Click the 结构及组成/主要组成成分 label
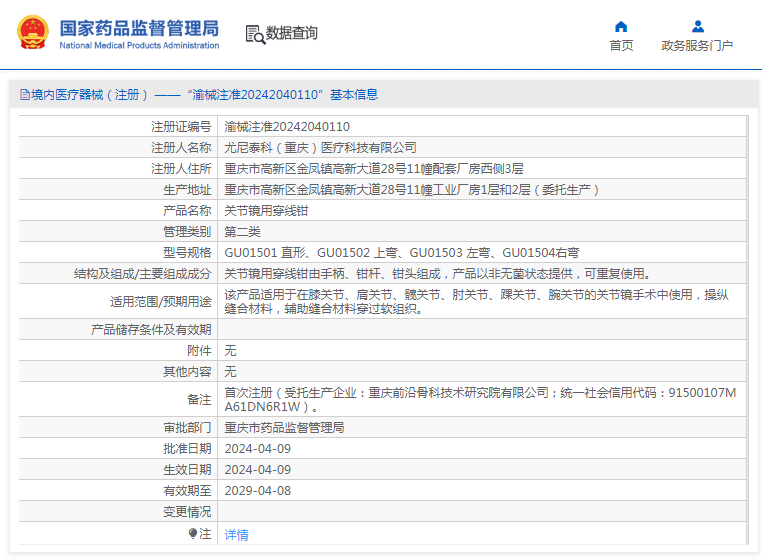The width and height of the screenshot is (762, 560). (x=142, y=274)
